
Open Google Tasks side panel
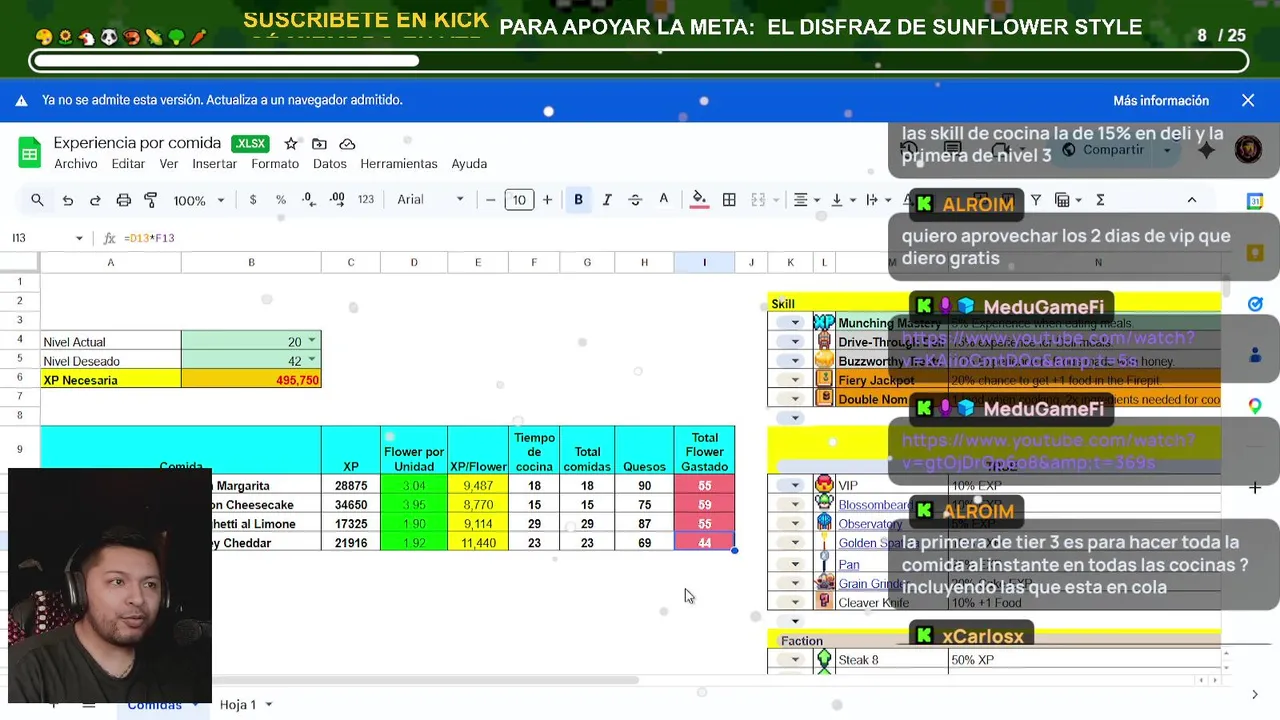(x=1255, y=303)
